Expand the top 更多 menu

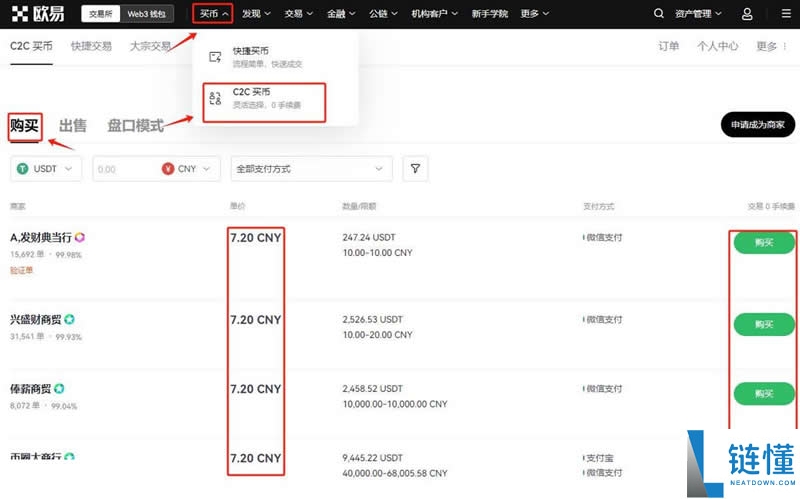535,14
